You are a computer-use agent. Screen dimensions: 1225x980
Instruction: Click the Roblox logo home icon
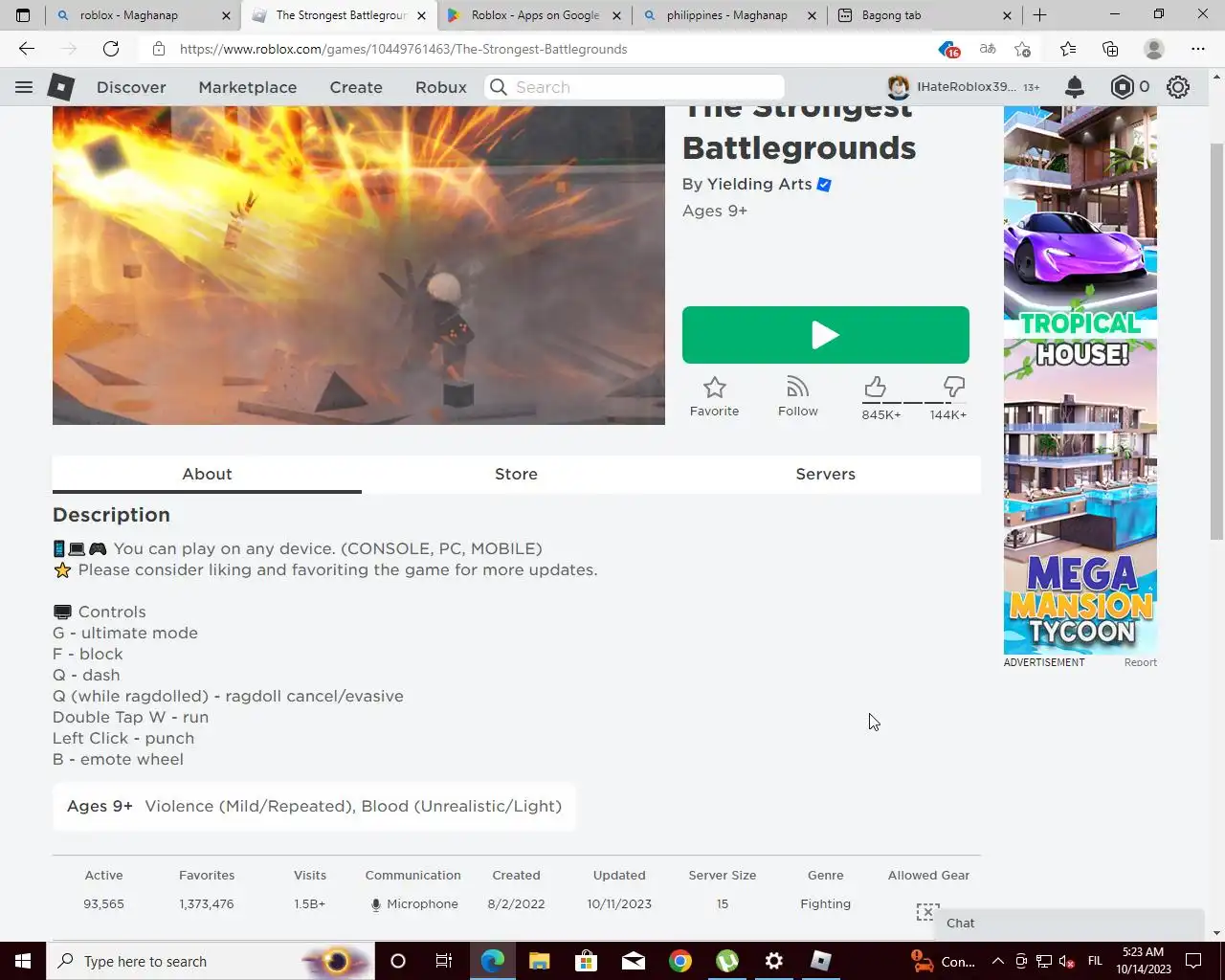coord(61,87)
